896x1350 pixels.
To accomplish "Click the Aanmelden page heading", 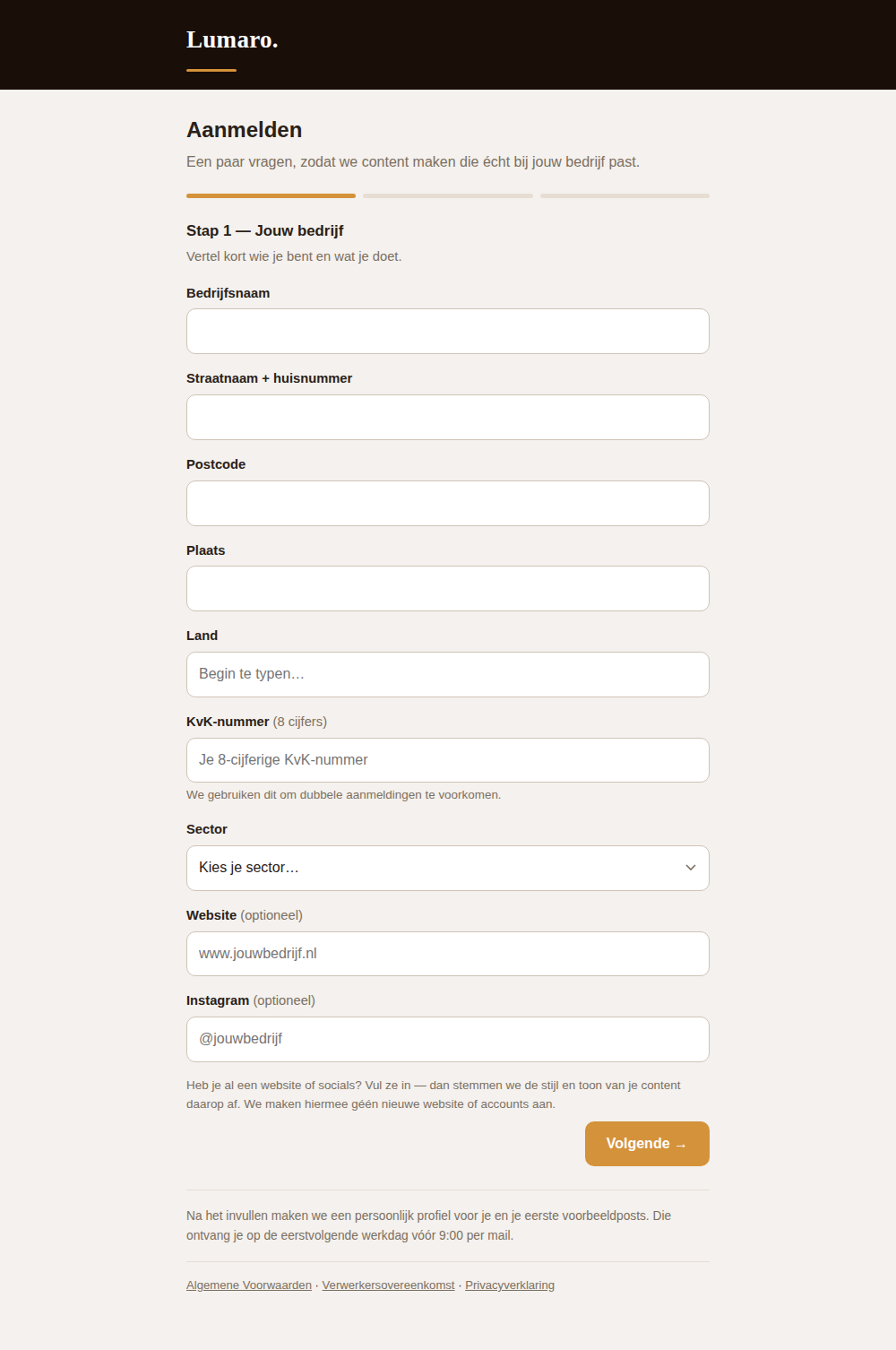I will [245, 130].
